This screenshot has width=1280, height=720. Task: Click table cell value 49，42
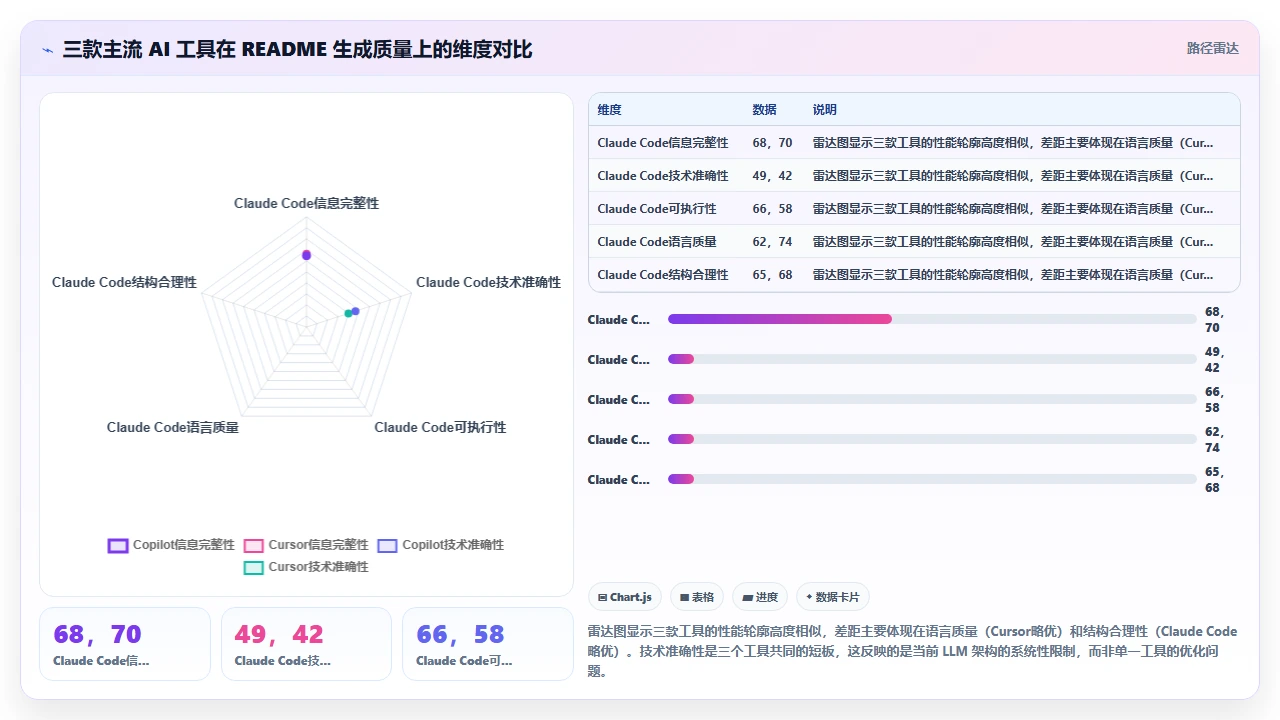point(772,176)
